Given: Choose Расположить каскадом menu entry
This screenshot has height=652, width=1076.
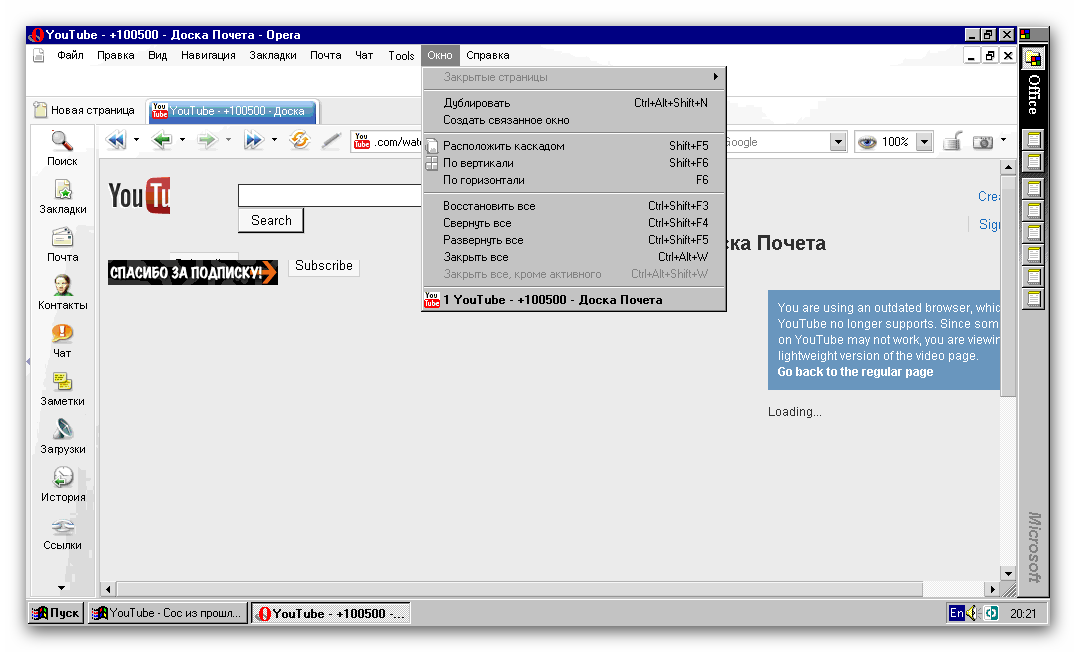Looking at the screenshot, I should [x=503, y=146].
